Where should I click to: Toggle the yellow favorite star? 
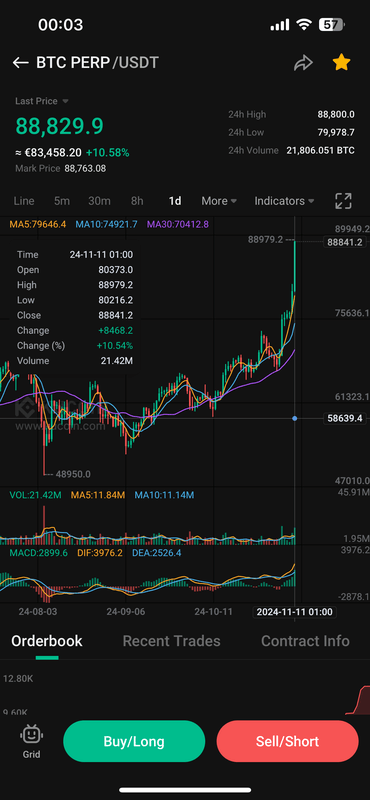(341, 63)
